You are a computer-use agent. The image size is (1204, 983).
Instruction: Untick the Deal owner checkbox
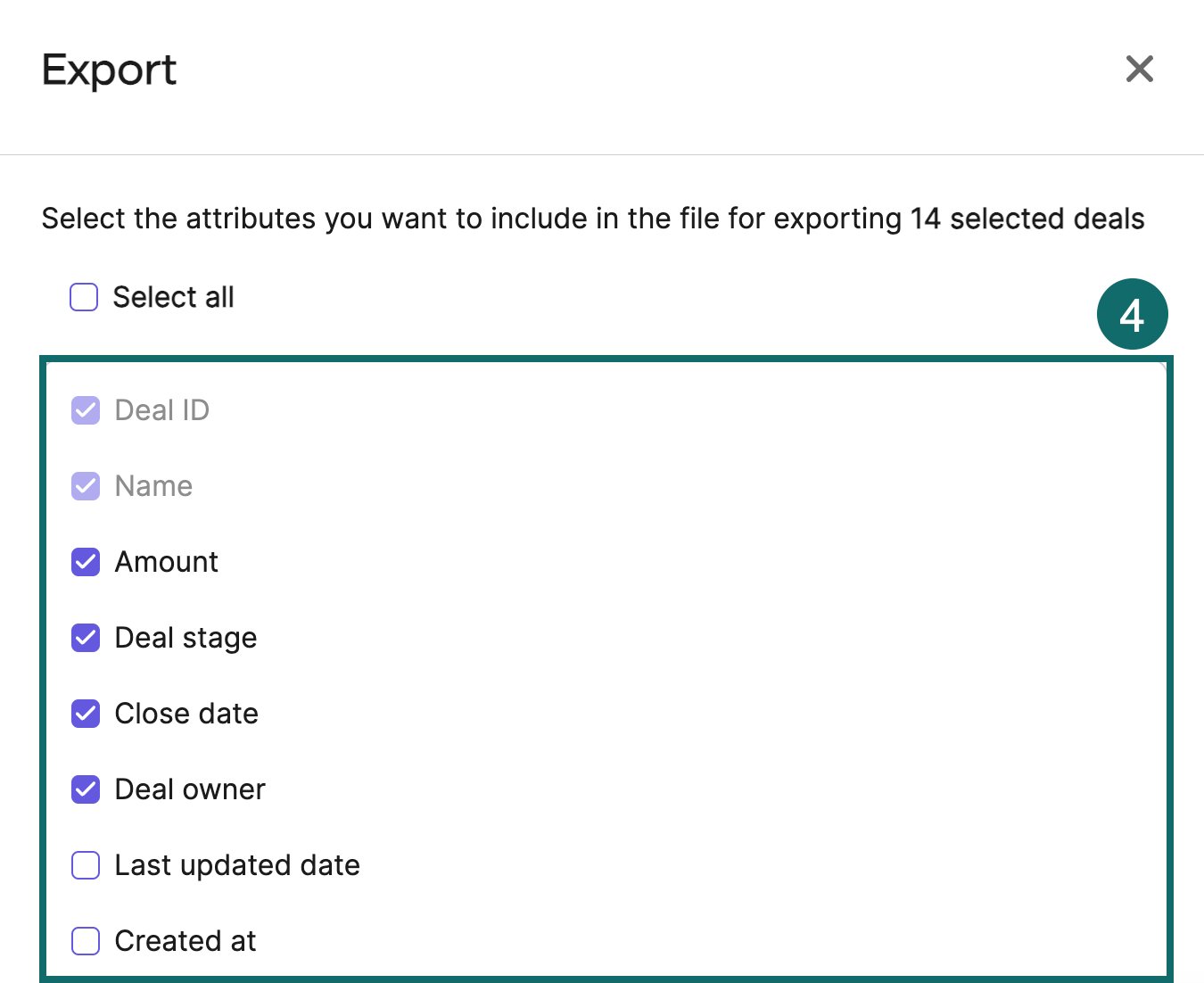point(86,789)
